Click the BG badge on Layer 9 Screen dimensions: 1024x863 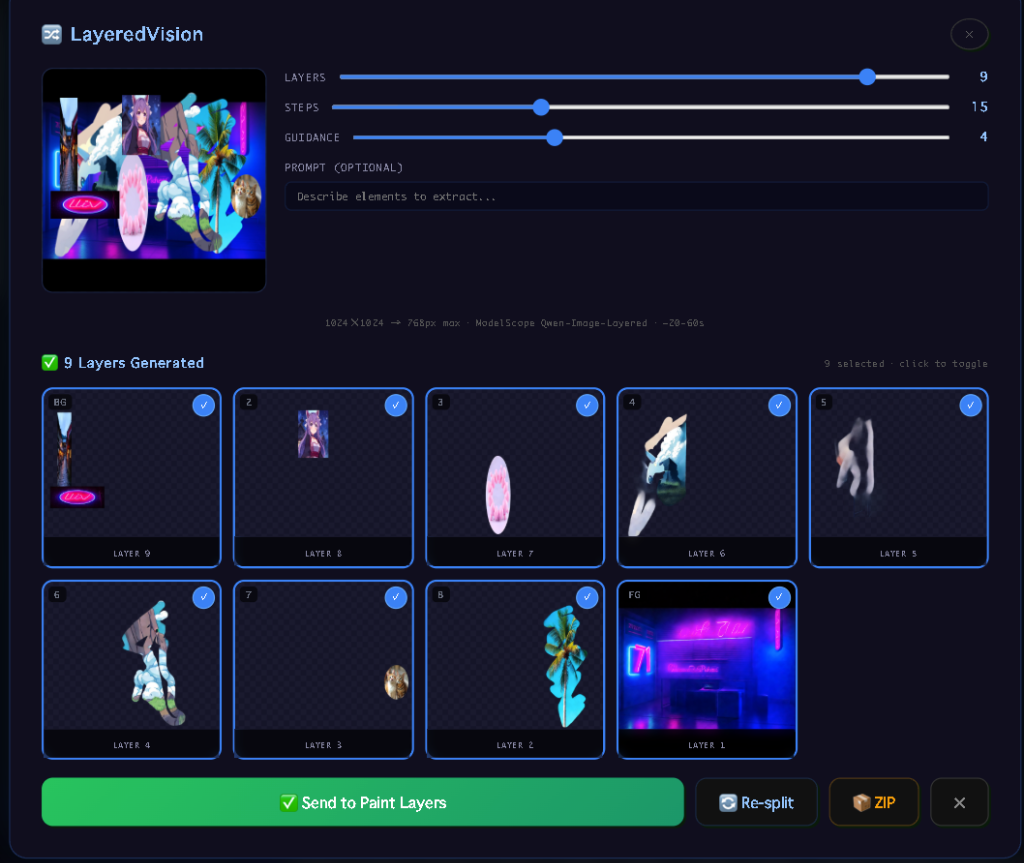[60, 402]
